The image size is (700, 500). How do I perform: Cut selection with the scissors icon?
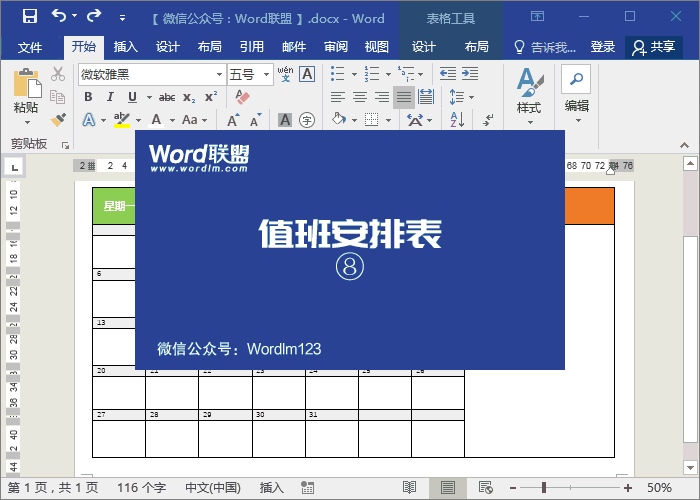tap(58, 74)
